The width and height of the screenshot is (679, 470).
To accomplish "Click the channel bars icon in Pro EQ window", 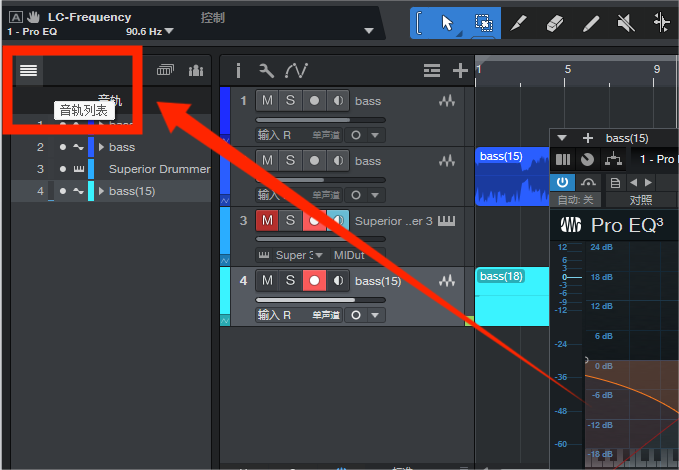I will [563, 159].
